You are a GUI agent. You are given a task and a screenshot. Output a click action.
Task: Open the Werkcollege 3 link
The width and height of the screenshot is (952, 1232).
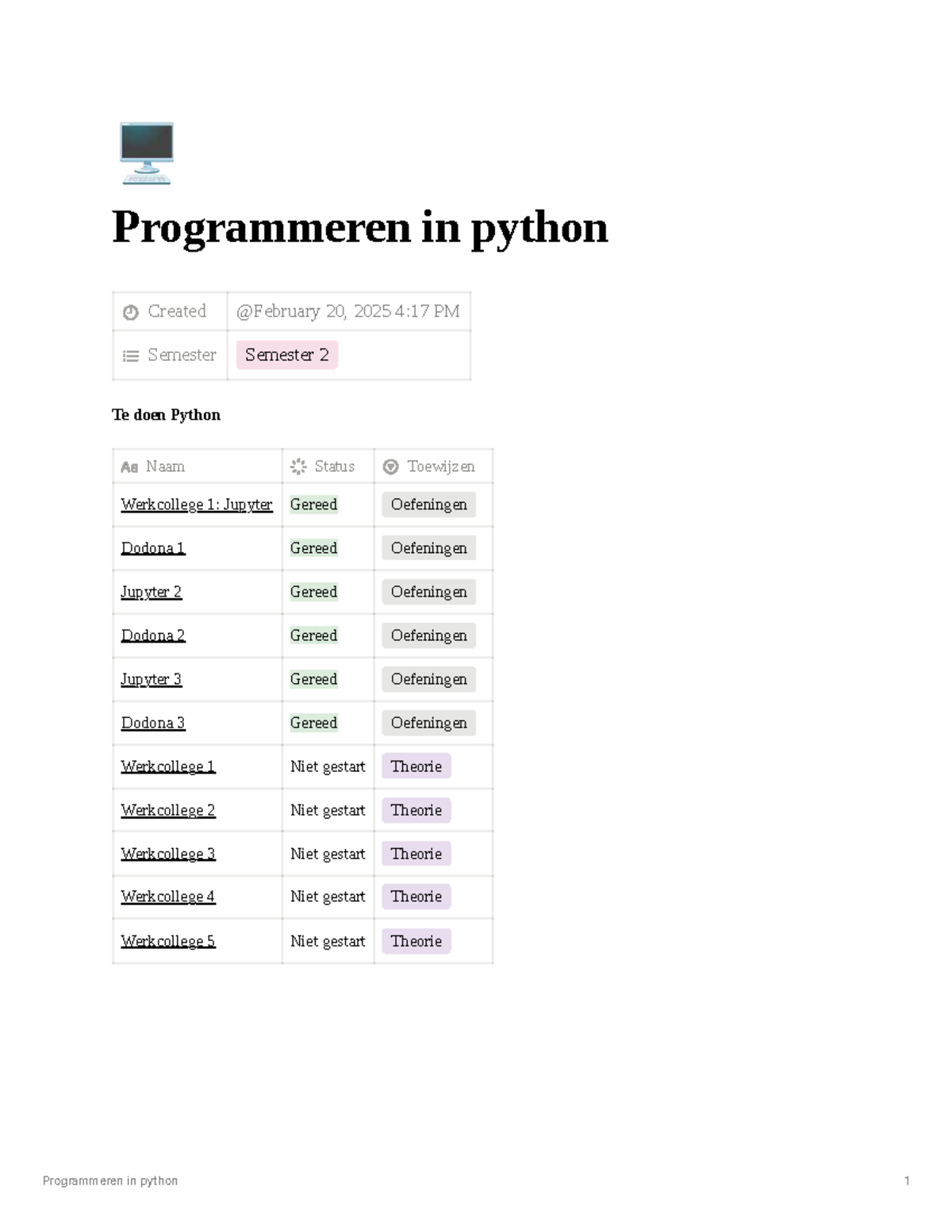[168, 854]
